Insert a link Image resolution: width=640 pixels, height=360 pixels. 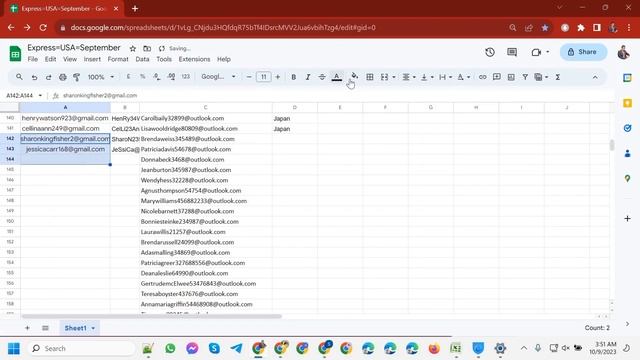(x=482, y=77)
